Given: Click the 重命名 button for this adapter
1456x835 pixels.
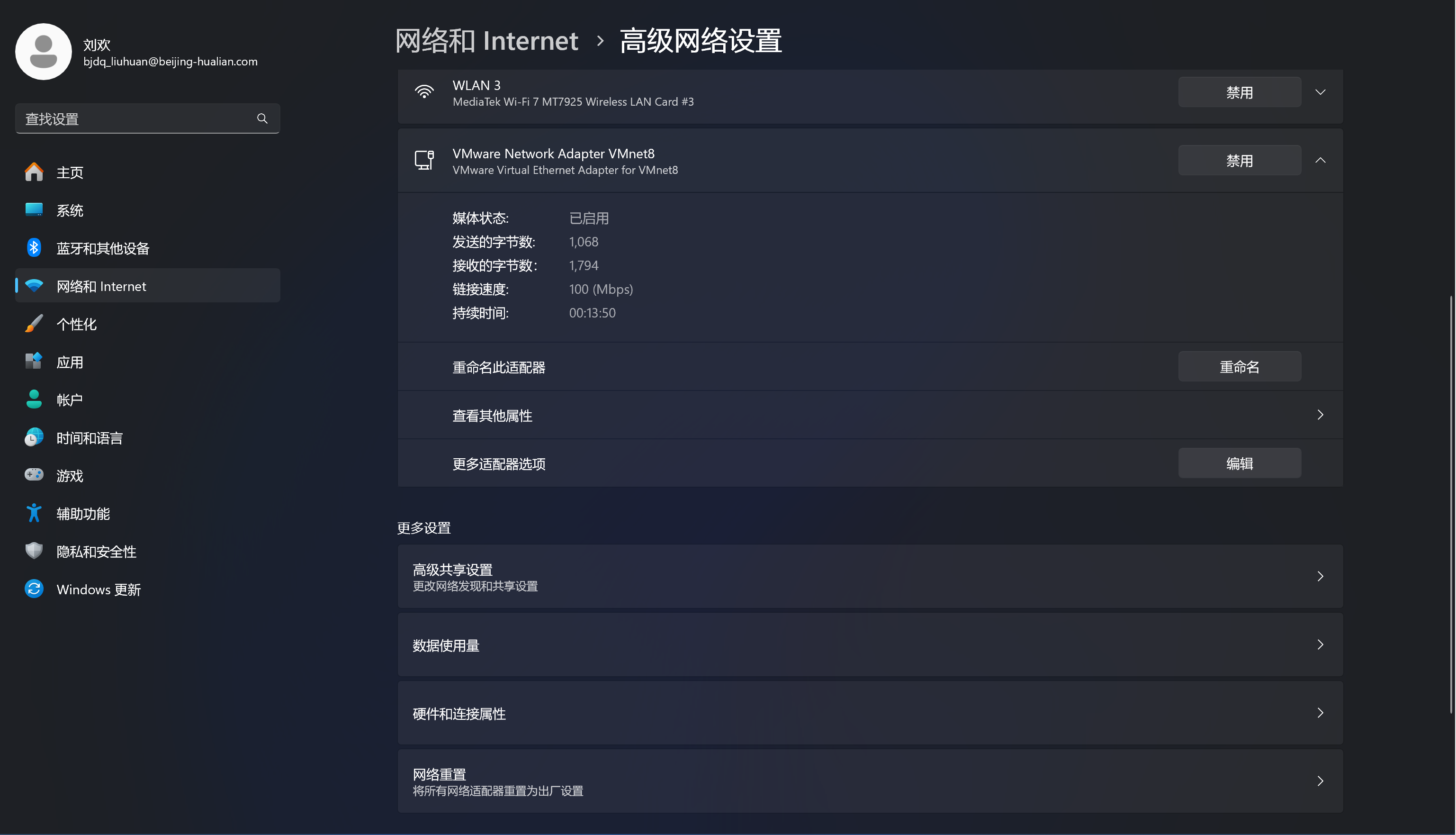Looking at the screenshot, I should tap(1239, 366).
